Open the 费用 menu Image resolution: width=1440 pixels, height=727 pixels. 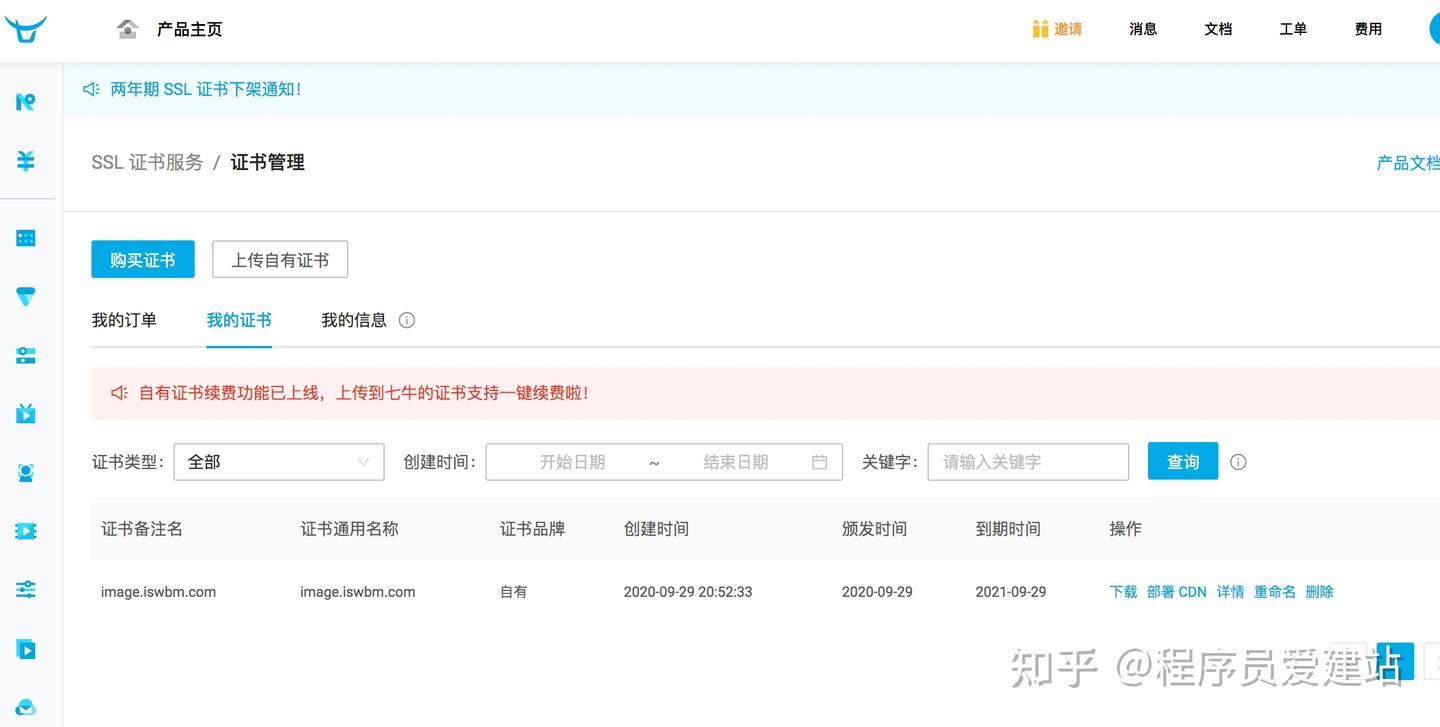(x=1368, y=29)
